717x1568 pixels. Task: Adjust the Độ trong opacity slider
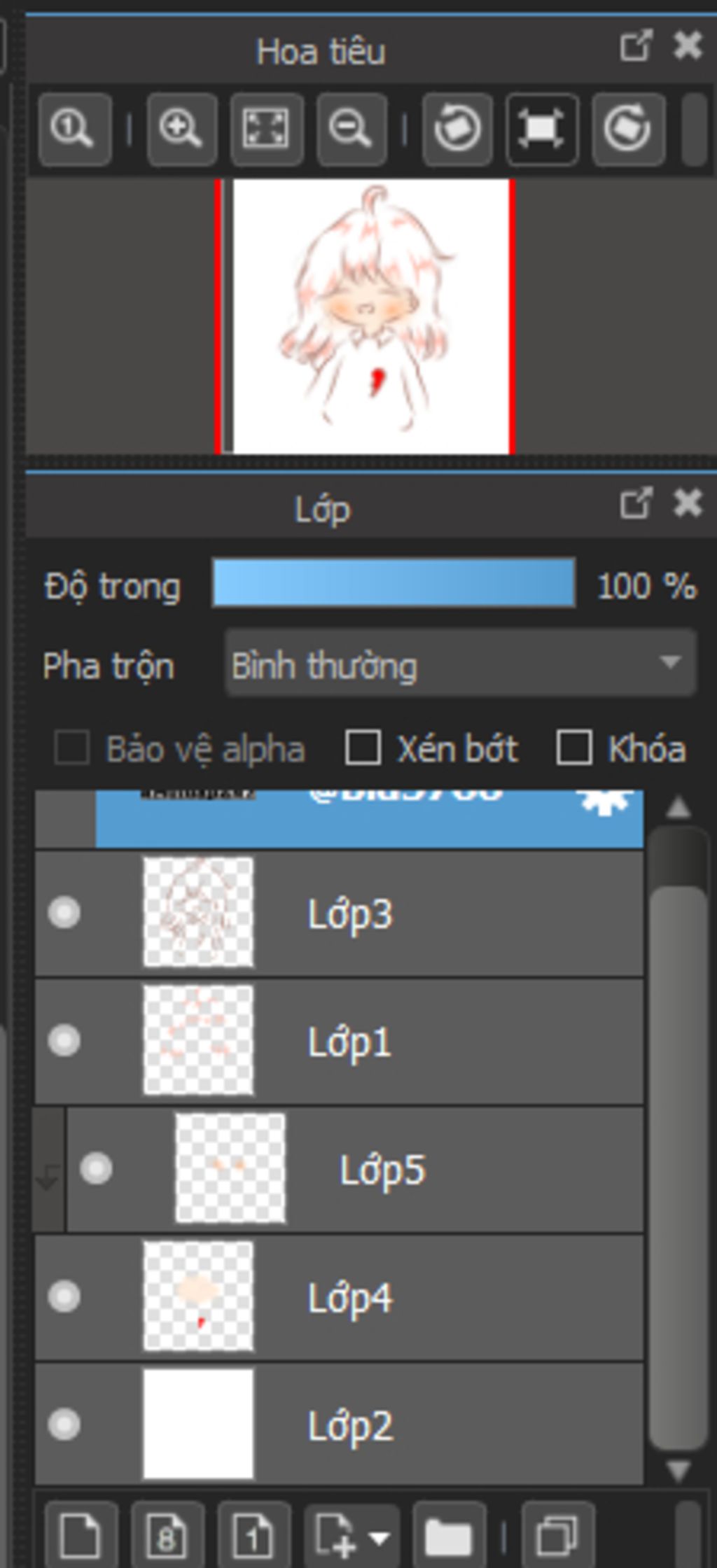[394, 582]
